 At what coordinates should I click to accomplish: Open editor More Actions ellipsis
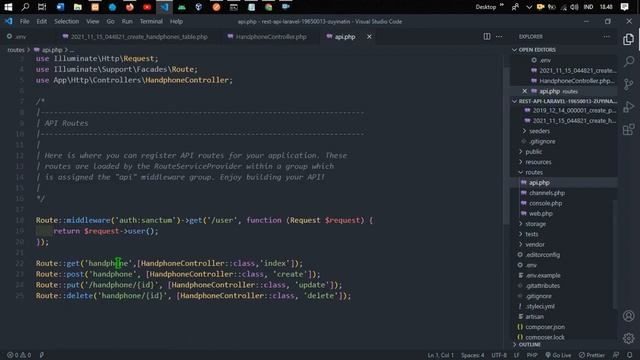[x=499, y=36]
